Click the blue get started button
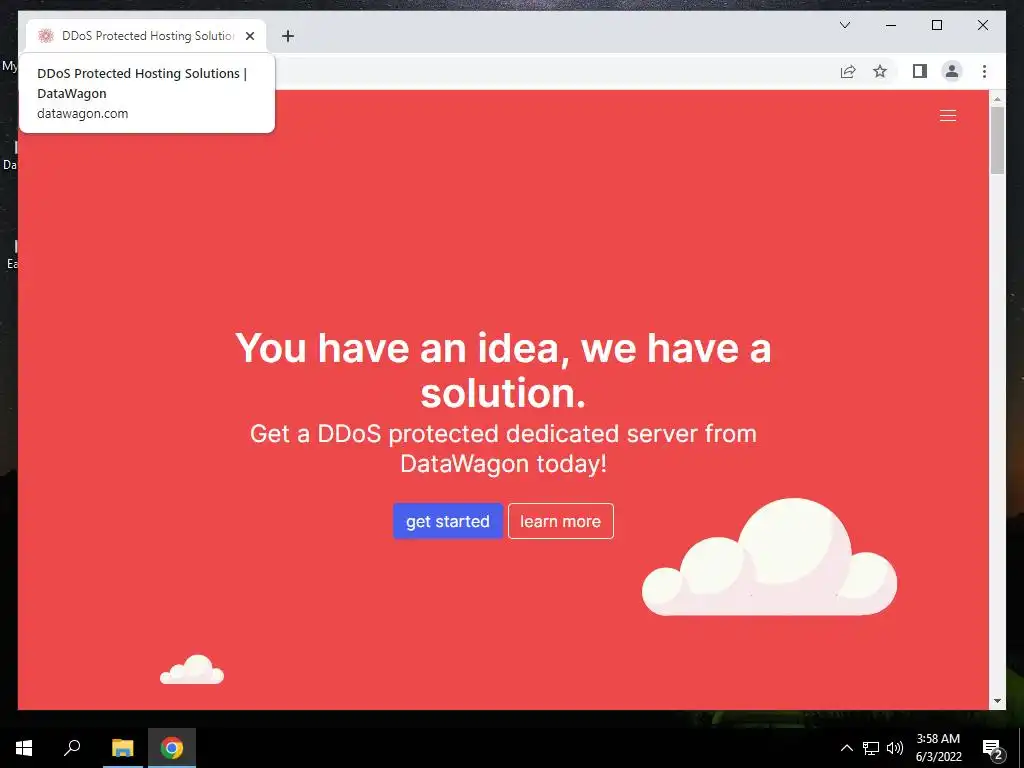This screenshot has height=768, width=1024. [x=447, y=521]
